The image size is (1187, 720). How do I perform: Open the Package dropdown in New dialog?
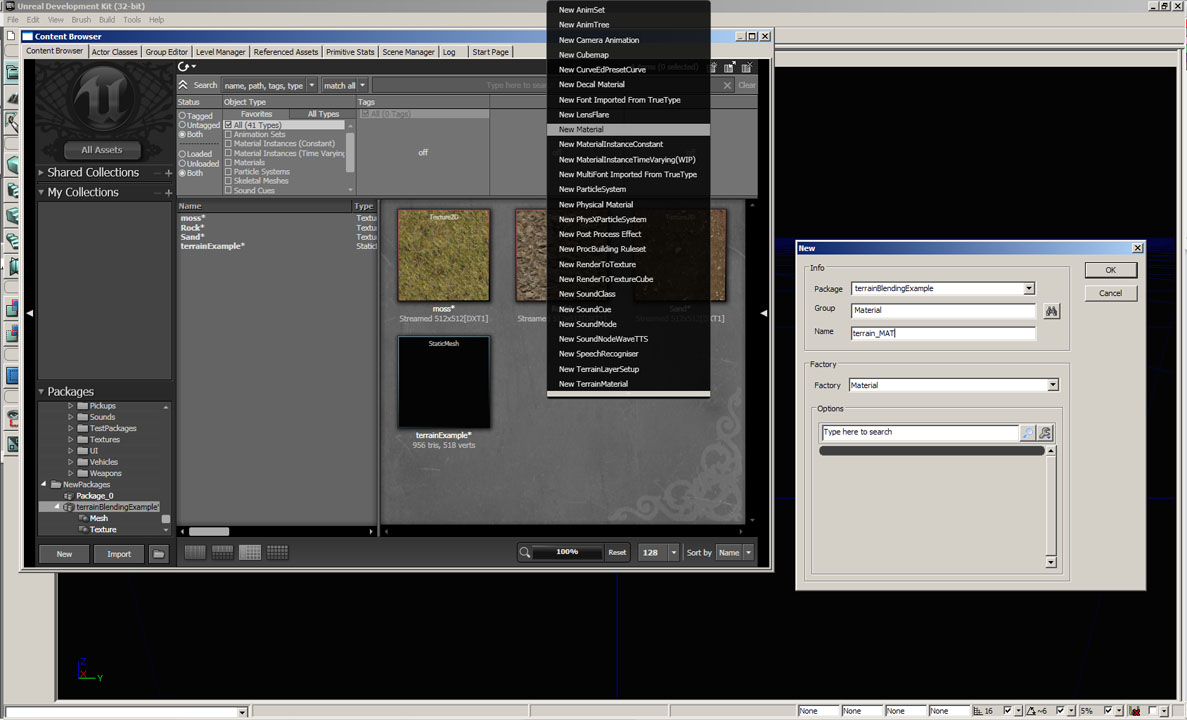tap(1029, 289)
